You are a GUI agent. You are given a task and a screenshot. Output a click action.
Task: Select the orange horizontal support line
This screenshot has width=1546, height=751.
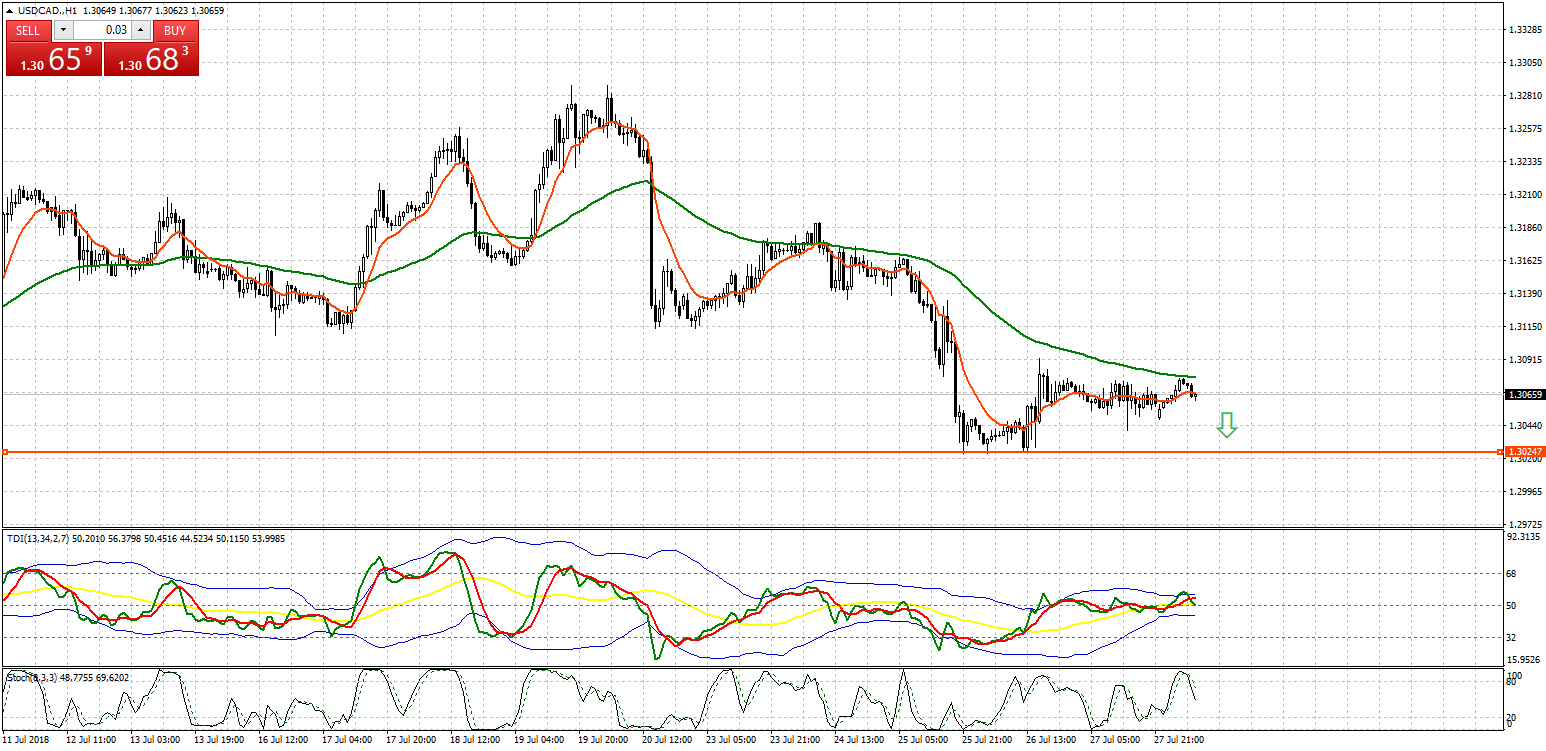[x=700, y=453]
